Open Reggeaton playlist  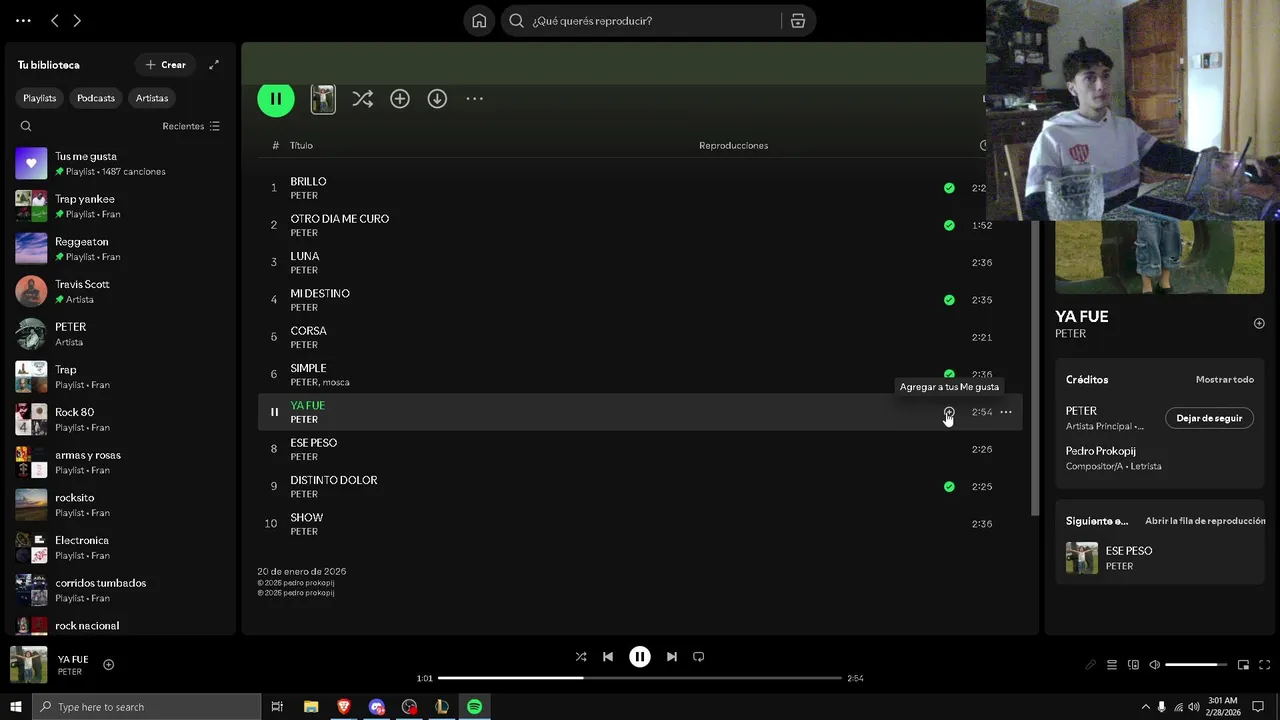120,249
